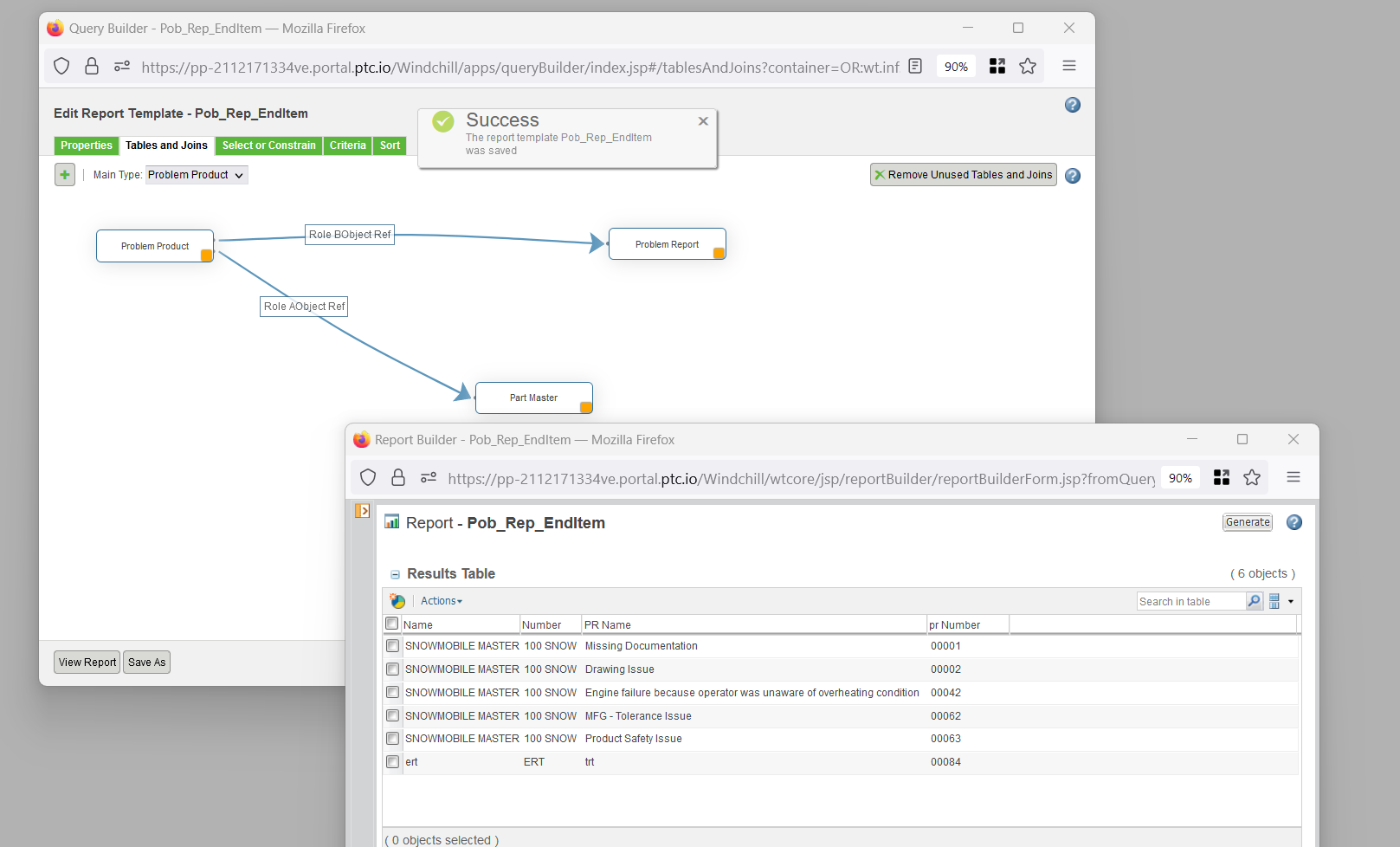This screenshot has width=1400, height=847.
Task: Open the pie chart report icon in Actions toolbar
Action: 397,600
